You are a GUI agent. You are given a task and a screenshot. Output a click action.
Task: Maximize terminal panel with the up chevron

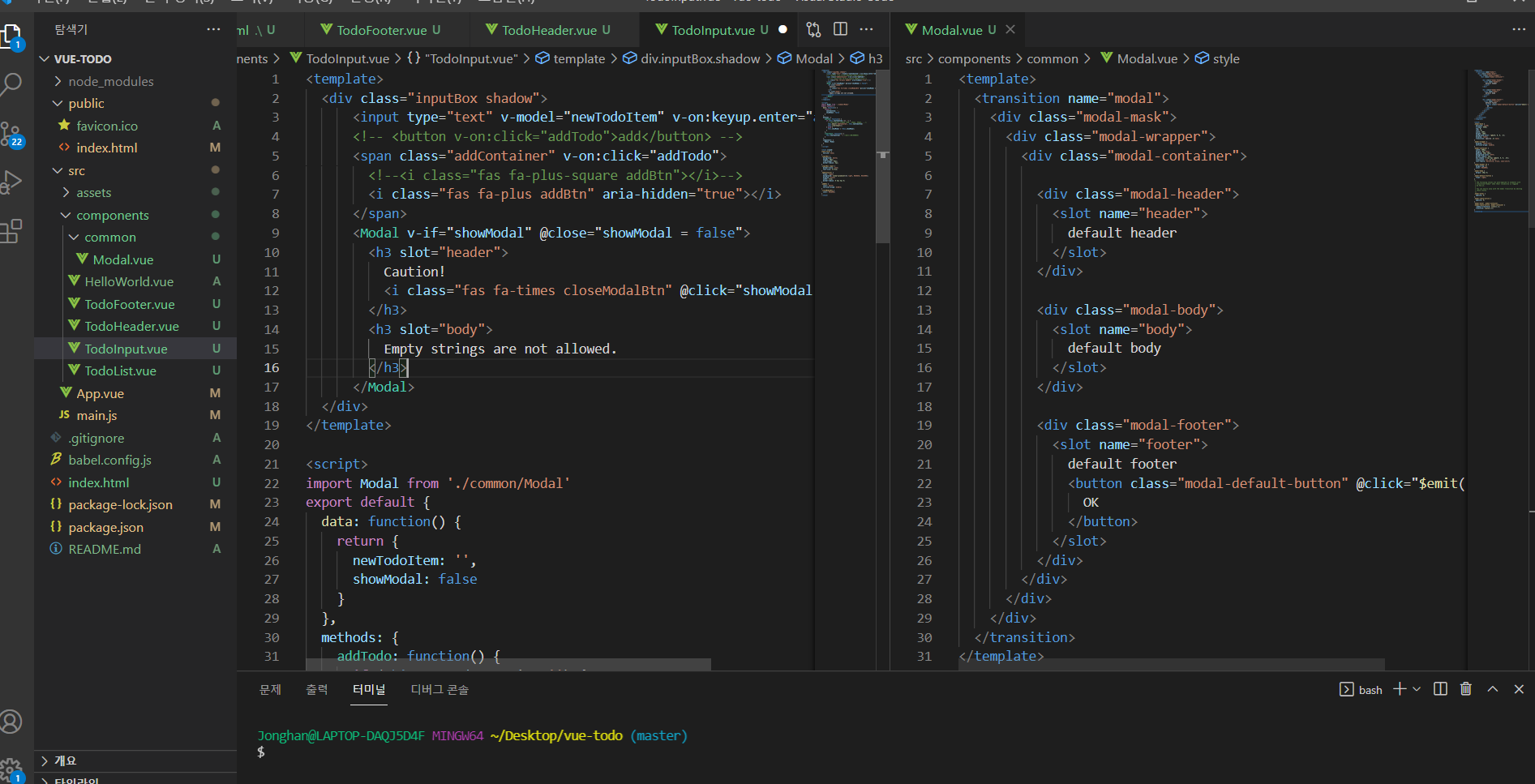[x=1492, y=689]
